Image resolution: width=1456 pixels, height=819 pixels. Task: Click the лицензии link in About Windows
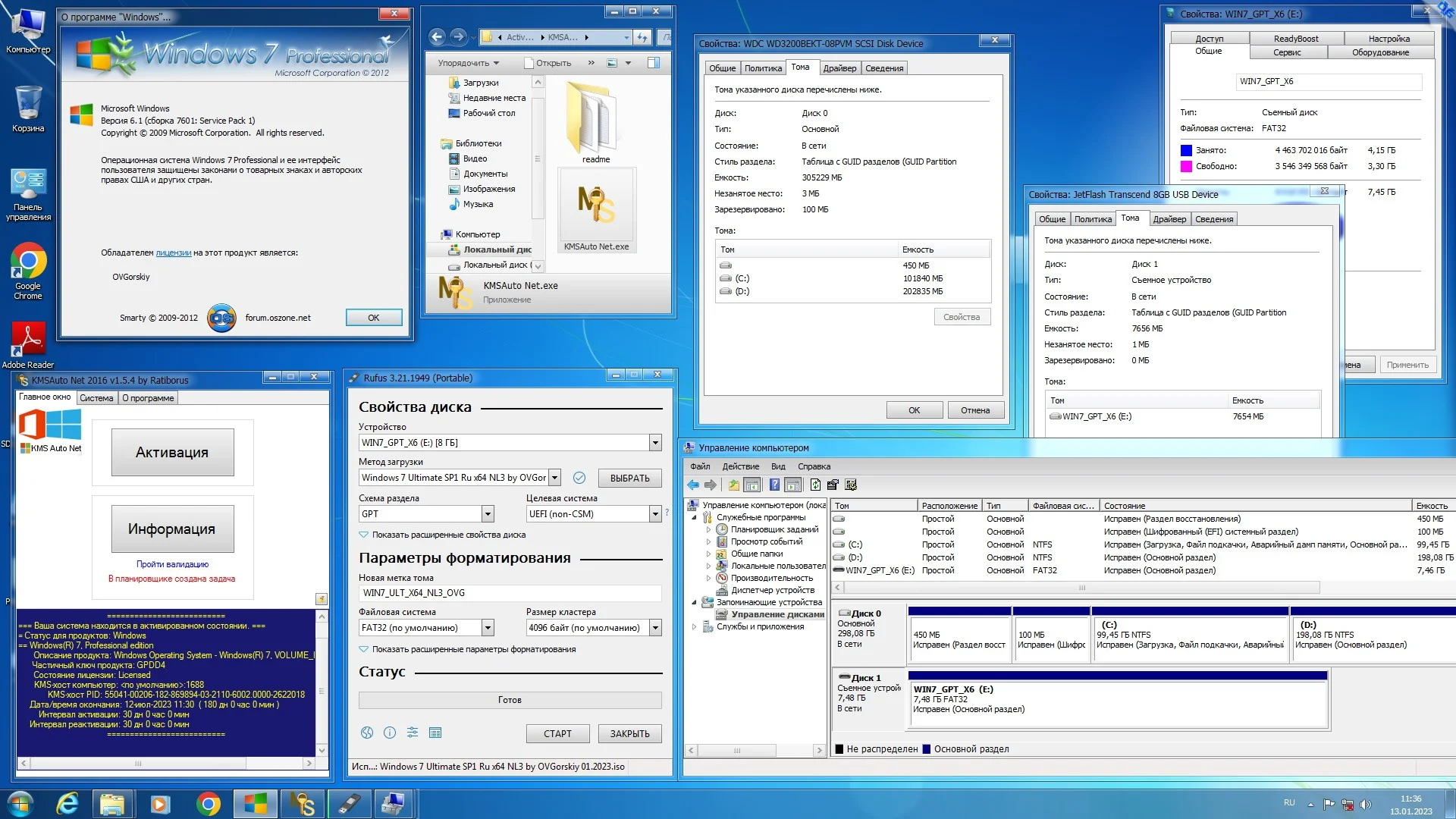point(173,253)
